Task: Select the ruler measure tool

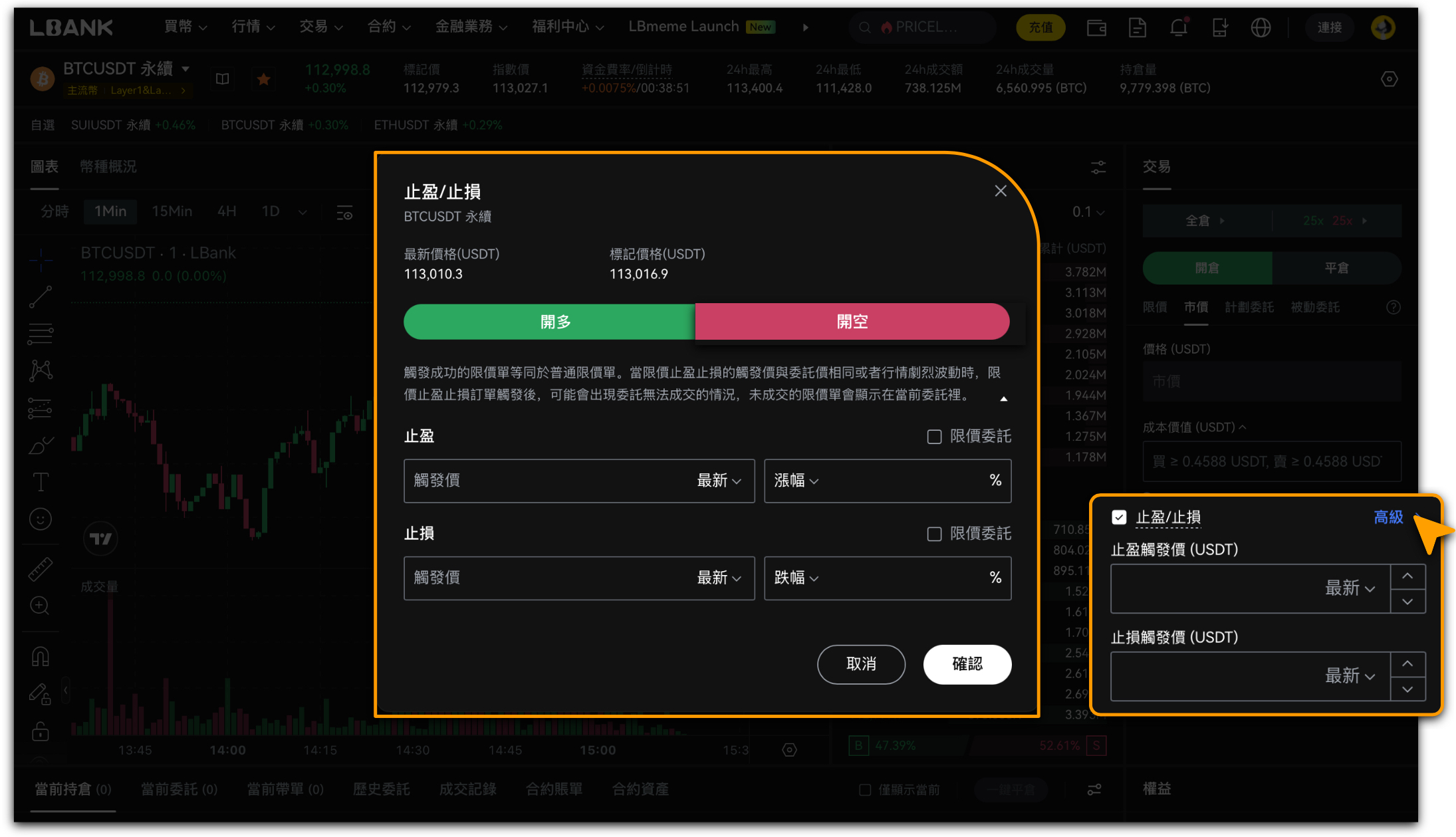Action: pyautogui.click(x=41, y=569)
